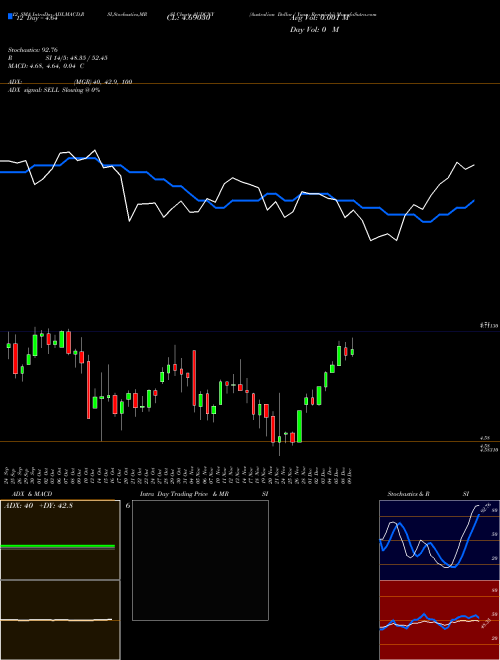Click the 'CL: 4.69030' closing price text
The width and height of the screenshot is (500, 660).
188,18
